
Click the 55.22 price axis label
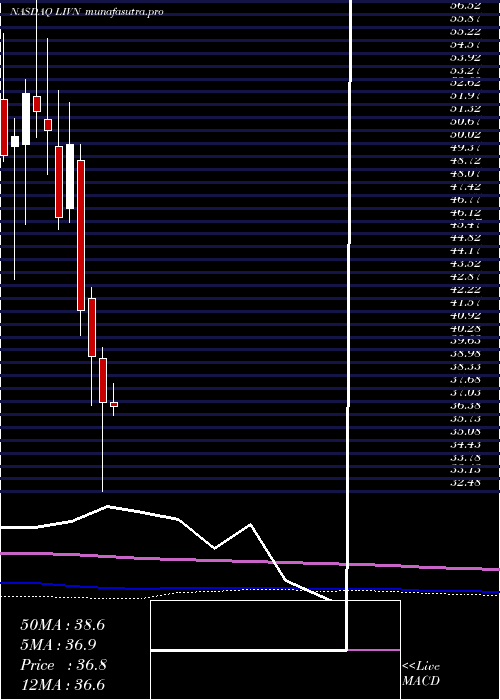tap(466, 31)
